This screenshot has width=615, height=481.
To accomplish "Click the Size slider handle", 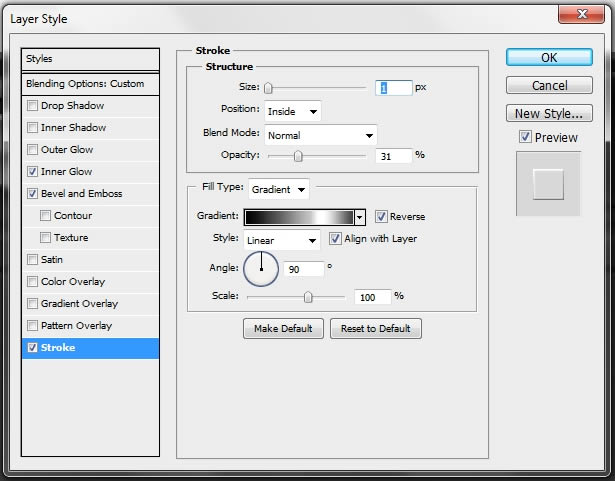I will click(268, 88).
